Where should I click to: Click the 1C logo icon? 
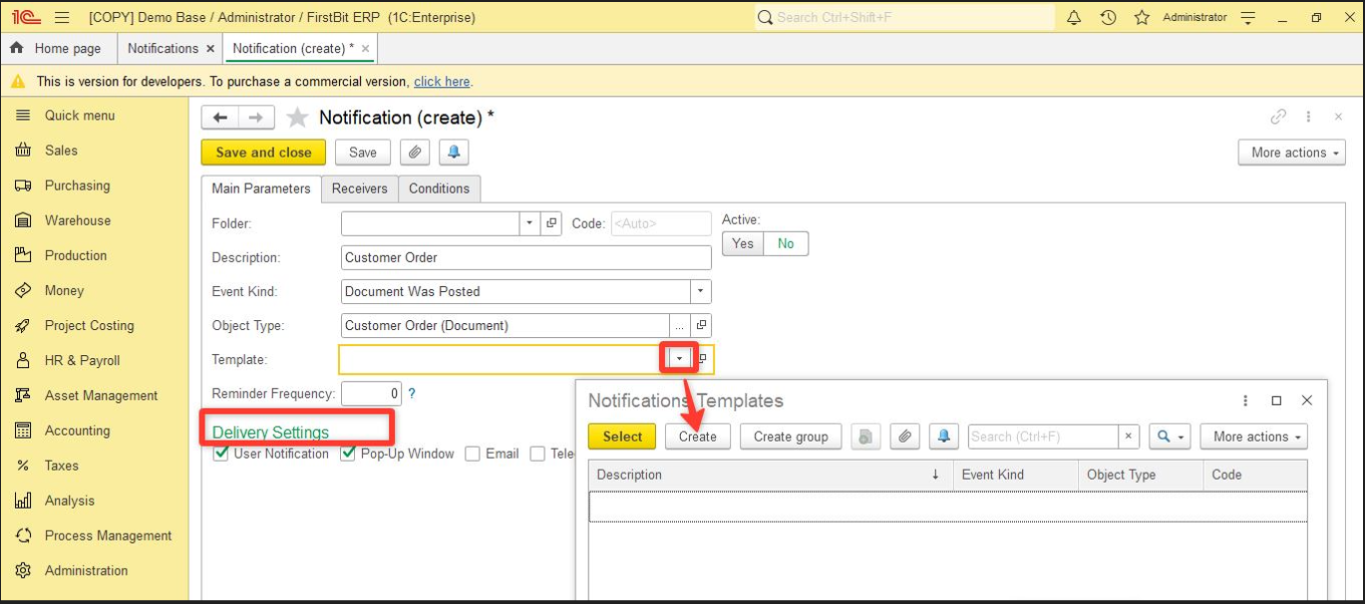coord(27,17)
